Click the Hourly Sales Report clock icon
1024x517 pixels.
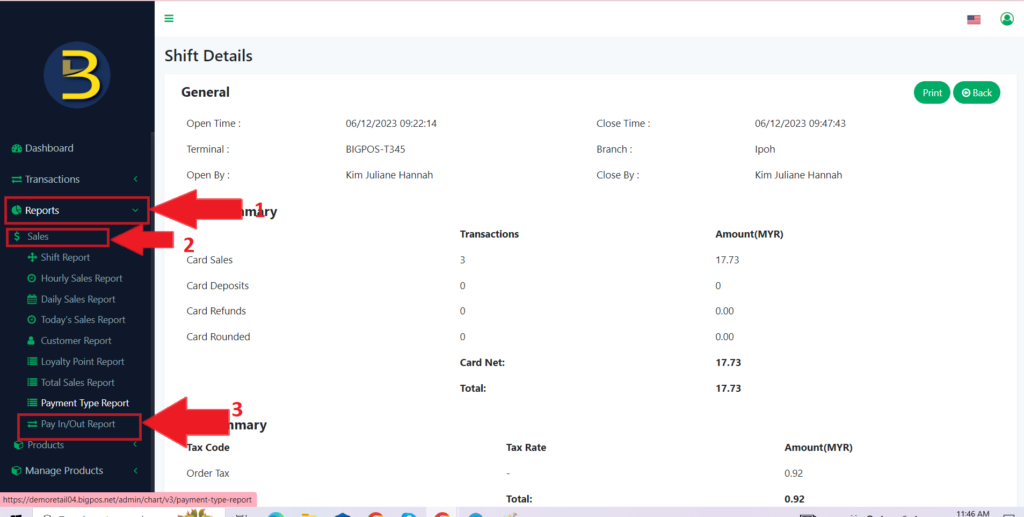(x=32, y=278)
